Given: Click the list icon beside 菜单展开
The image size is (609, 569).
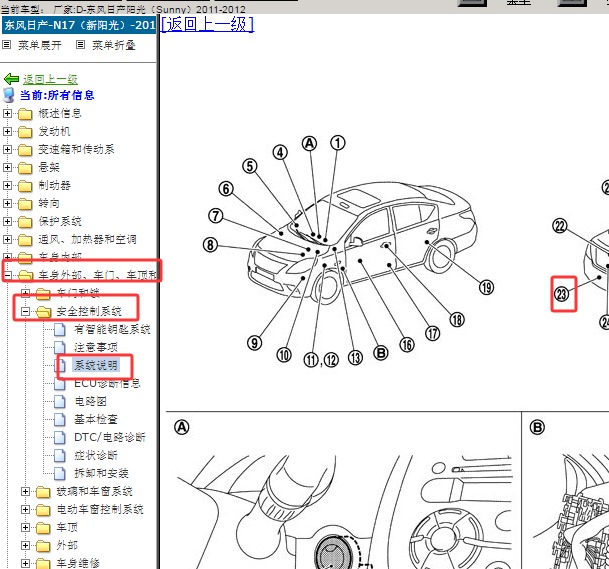Looking at the screenshot, I should [6, 45].
